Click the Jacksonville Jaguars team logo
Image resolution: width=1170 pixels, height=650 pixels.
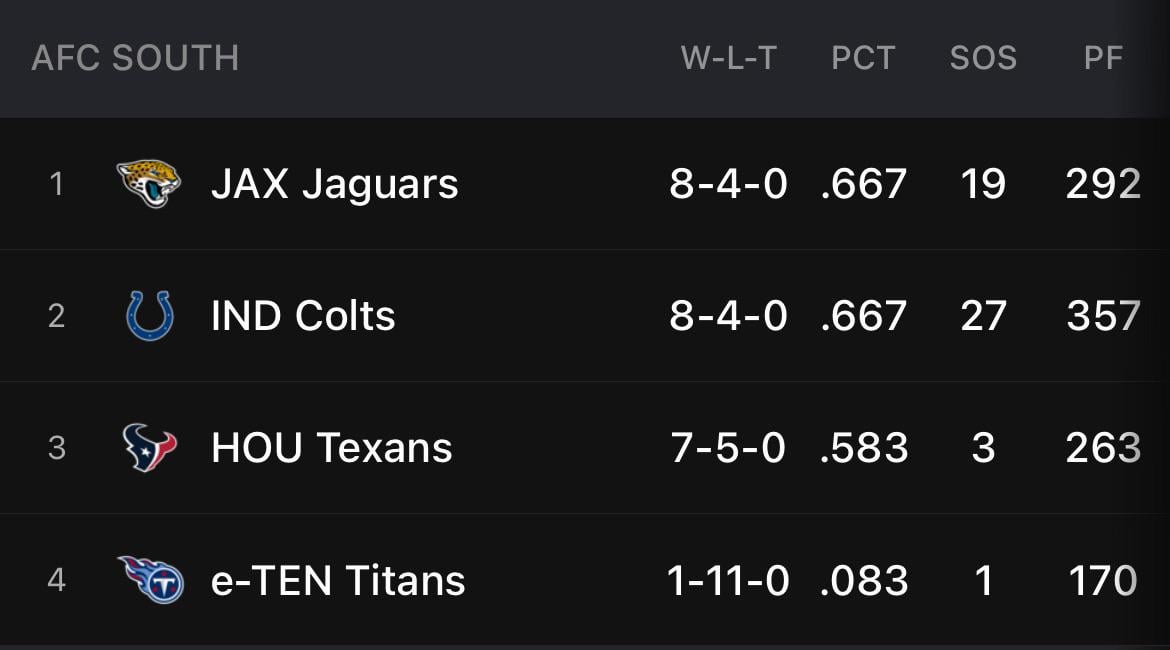[148, 183]
